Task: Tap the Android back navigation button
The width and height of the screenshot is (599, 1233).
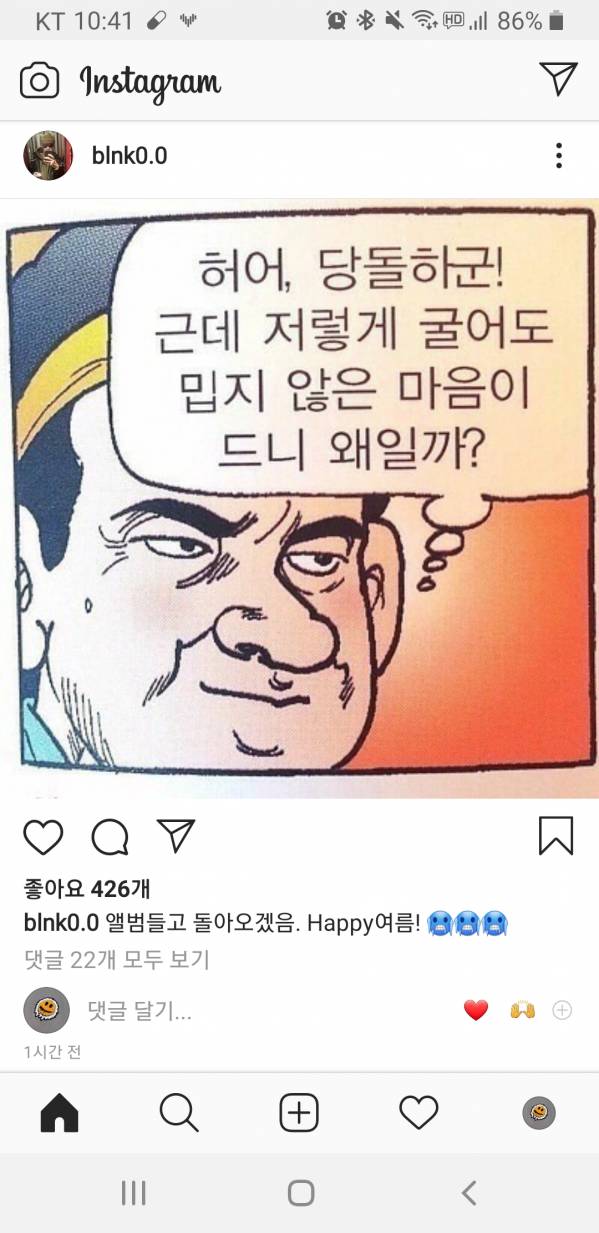Action: (x=468, y=1192)
